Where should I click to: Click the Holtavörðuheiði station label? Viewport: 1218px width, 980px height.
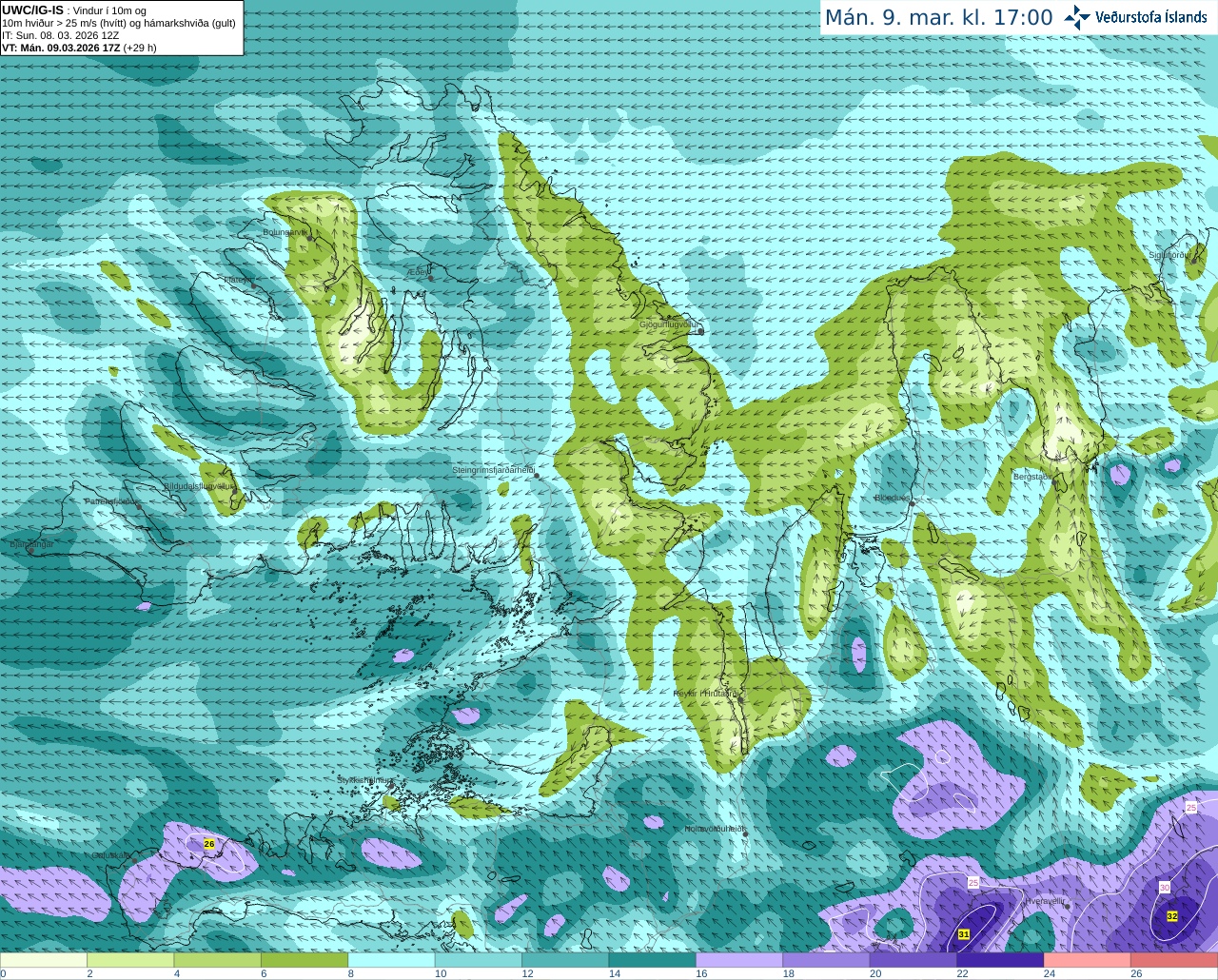click(715, 829)
